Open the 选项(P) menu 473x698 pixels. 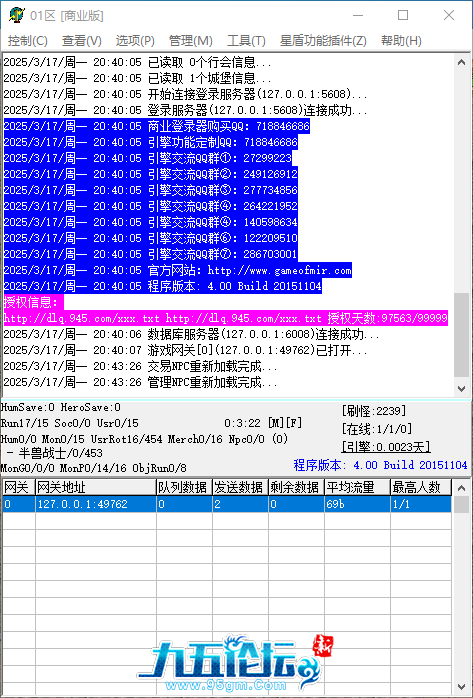point(135,41)
